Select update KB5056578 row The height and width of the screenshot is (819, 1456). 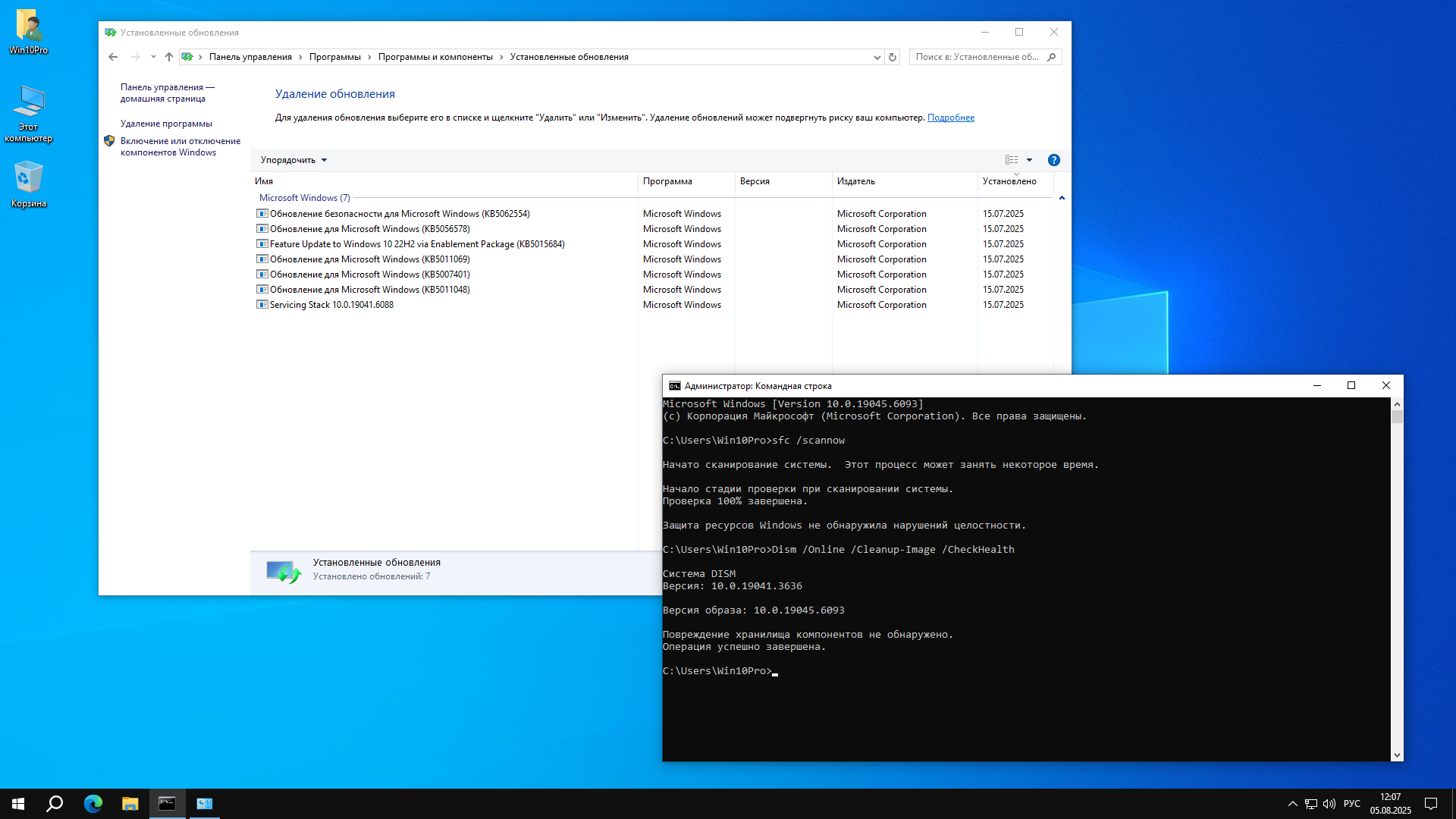tap(652, 229)
